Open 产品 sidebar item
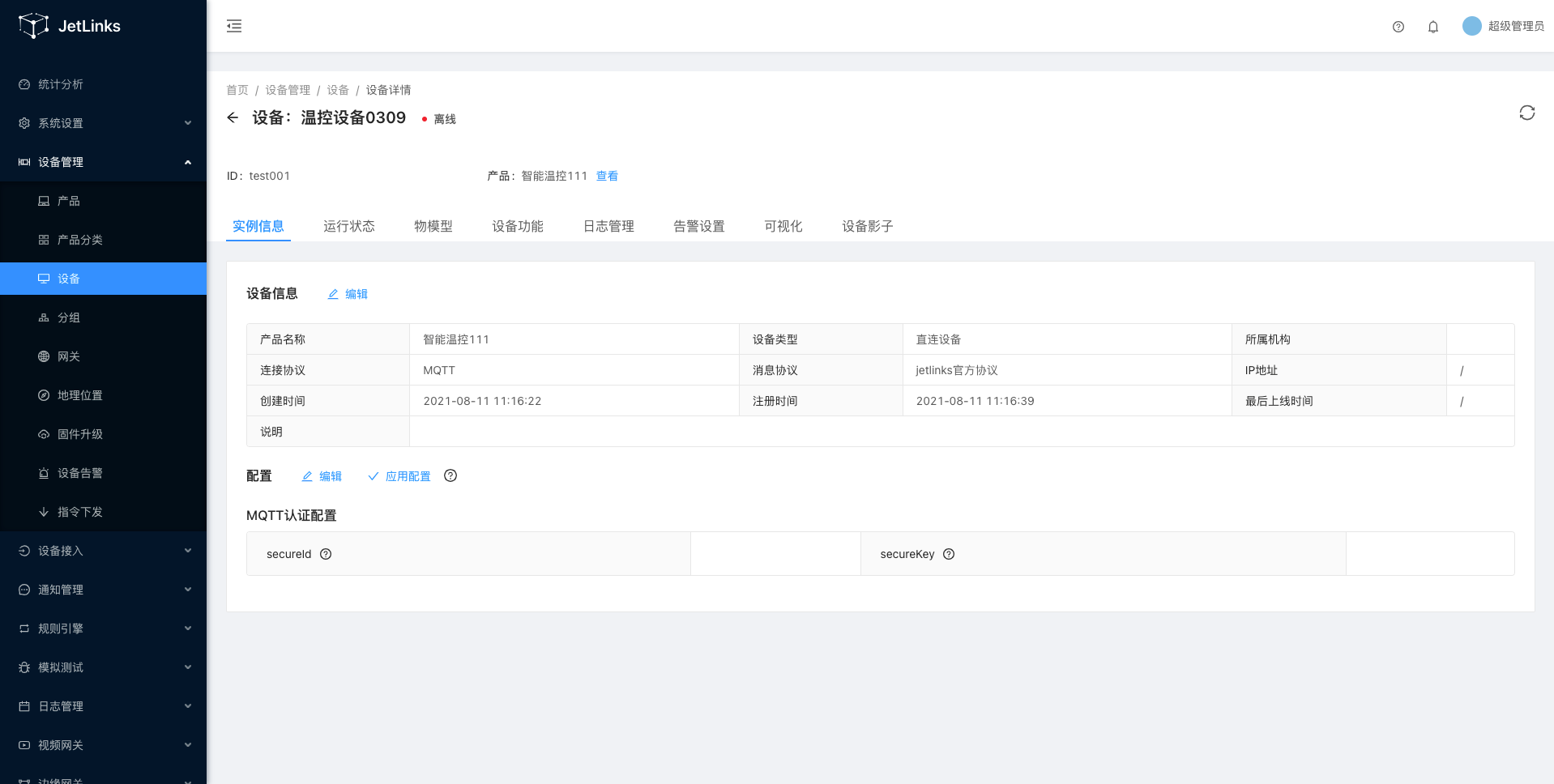This screenshot has height=784, width=1554. pos(103,201)
